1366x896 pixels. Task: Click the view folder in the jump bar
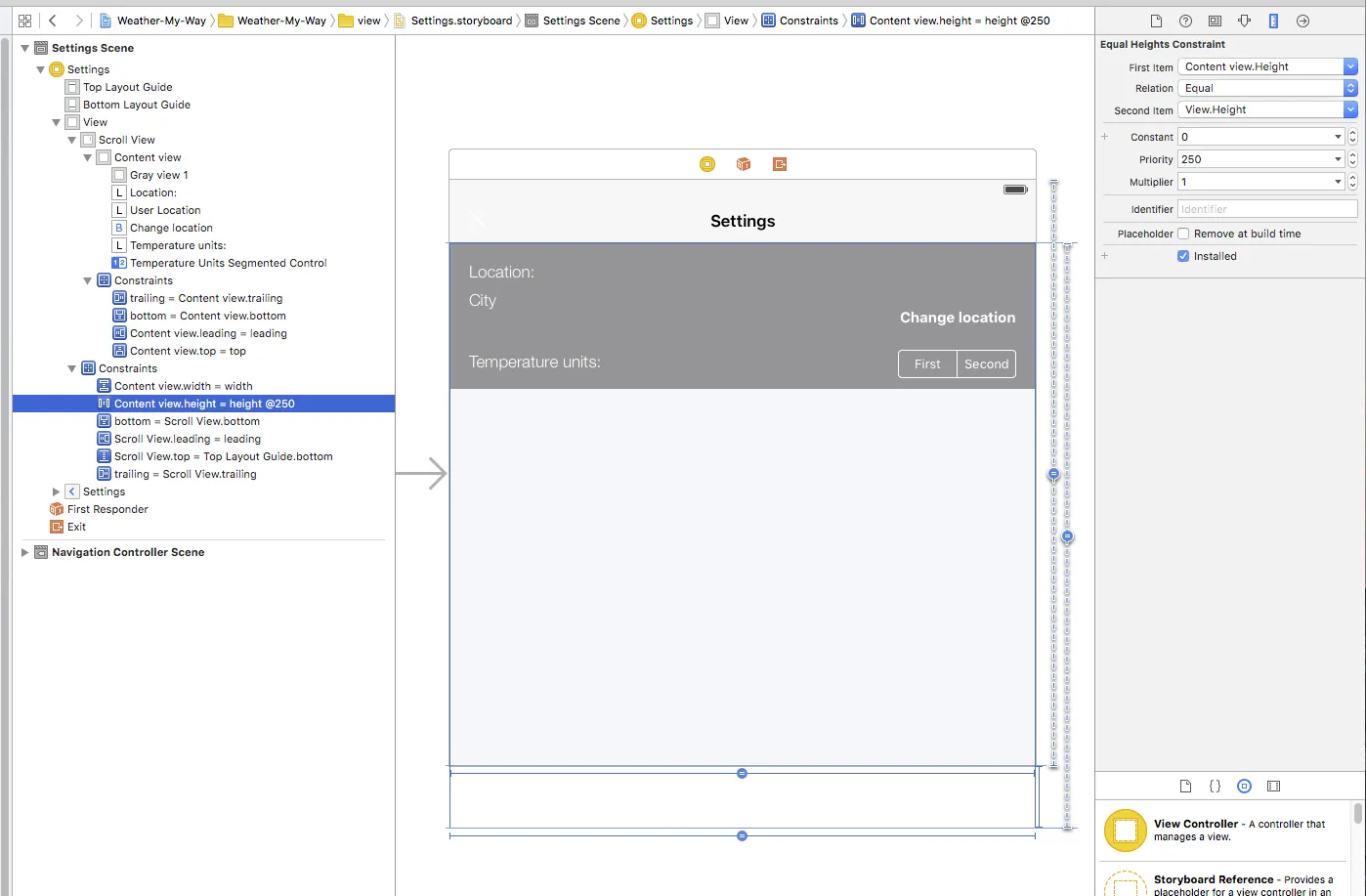360,21
